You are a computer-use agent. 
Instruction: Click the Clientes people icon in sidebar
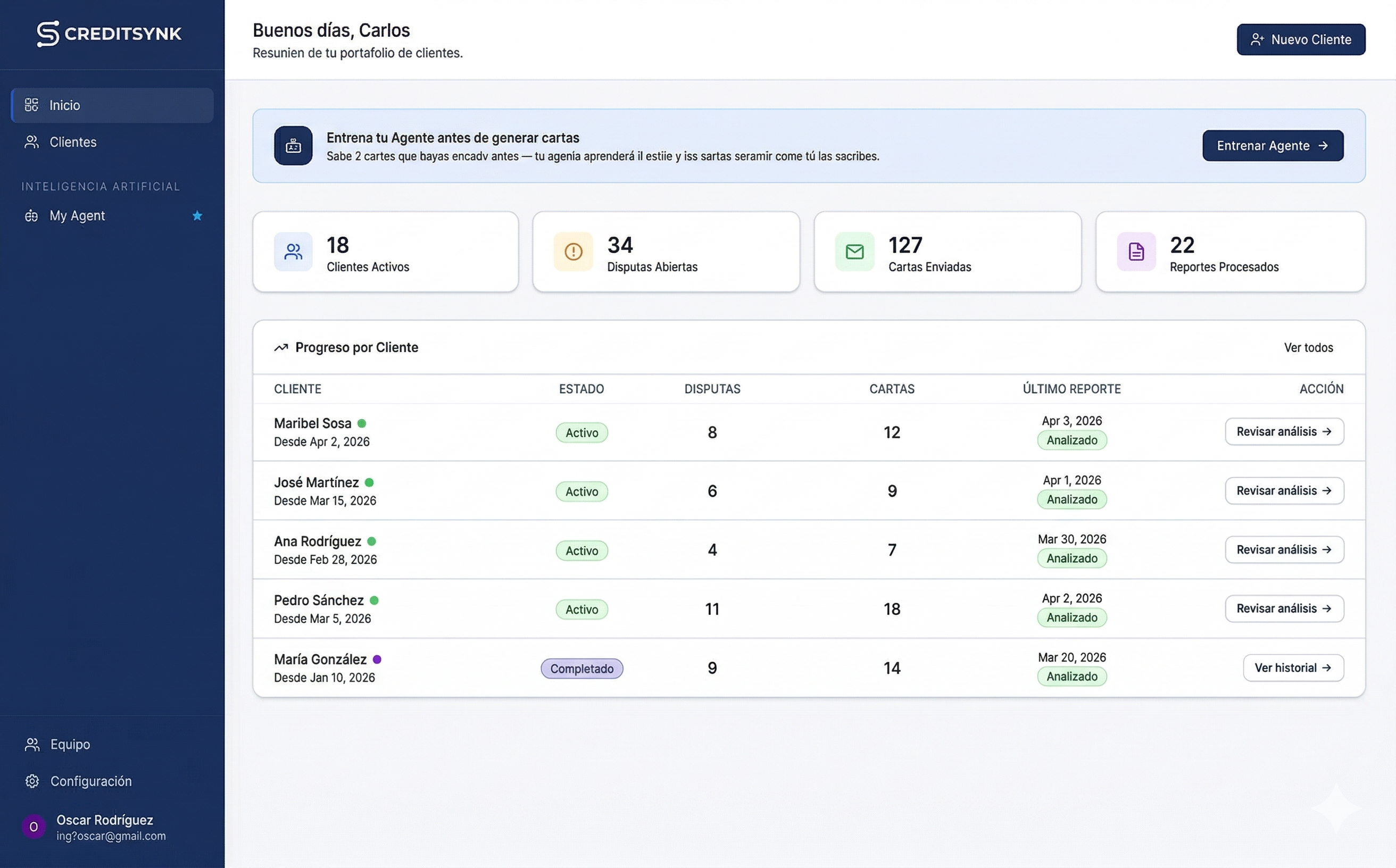tap(31, 142)
